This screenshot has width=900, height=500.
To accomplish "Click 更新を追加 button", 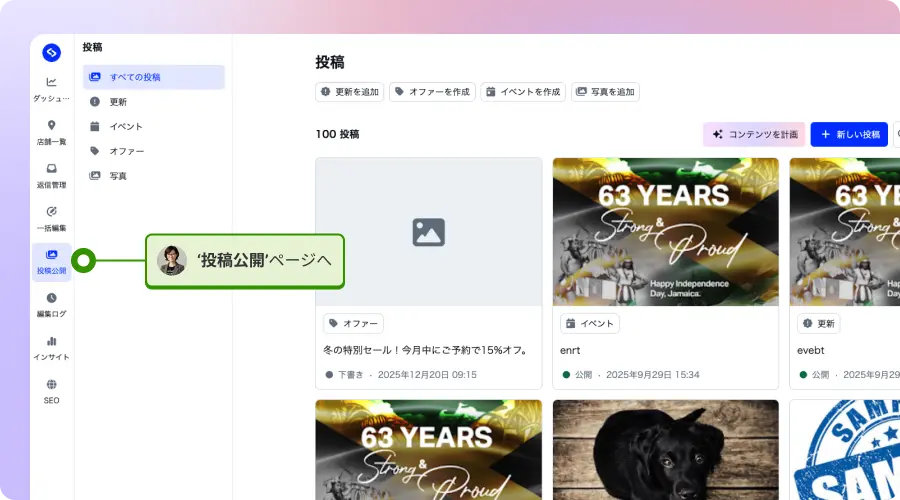I will coord(350,92).
